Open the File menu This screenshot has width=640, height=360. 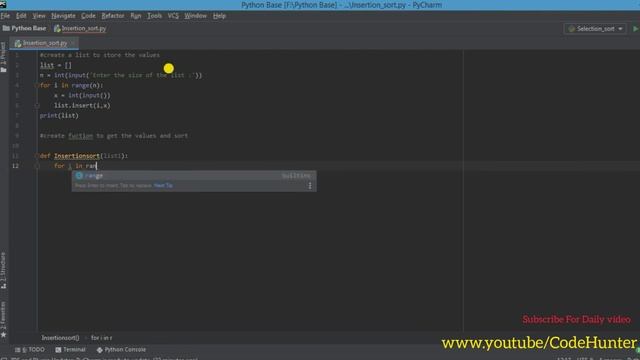click(x=5, y=16)
